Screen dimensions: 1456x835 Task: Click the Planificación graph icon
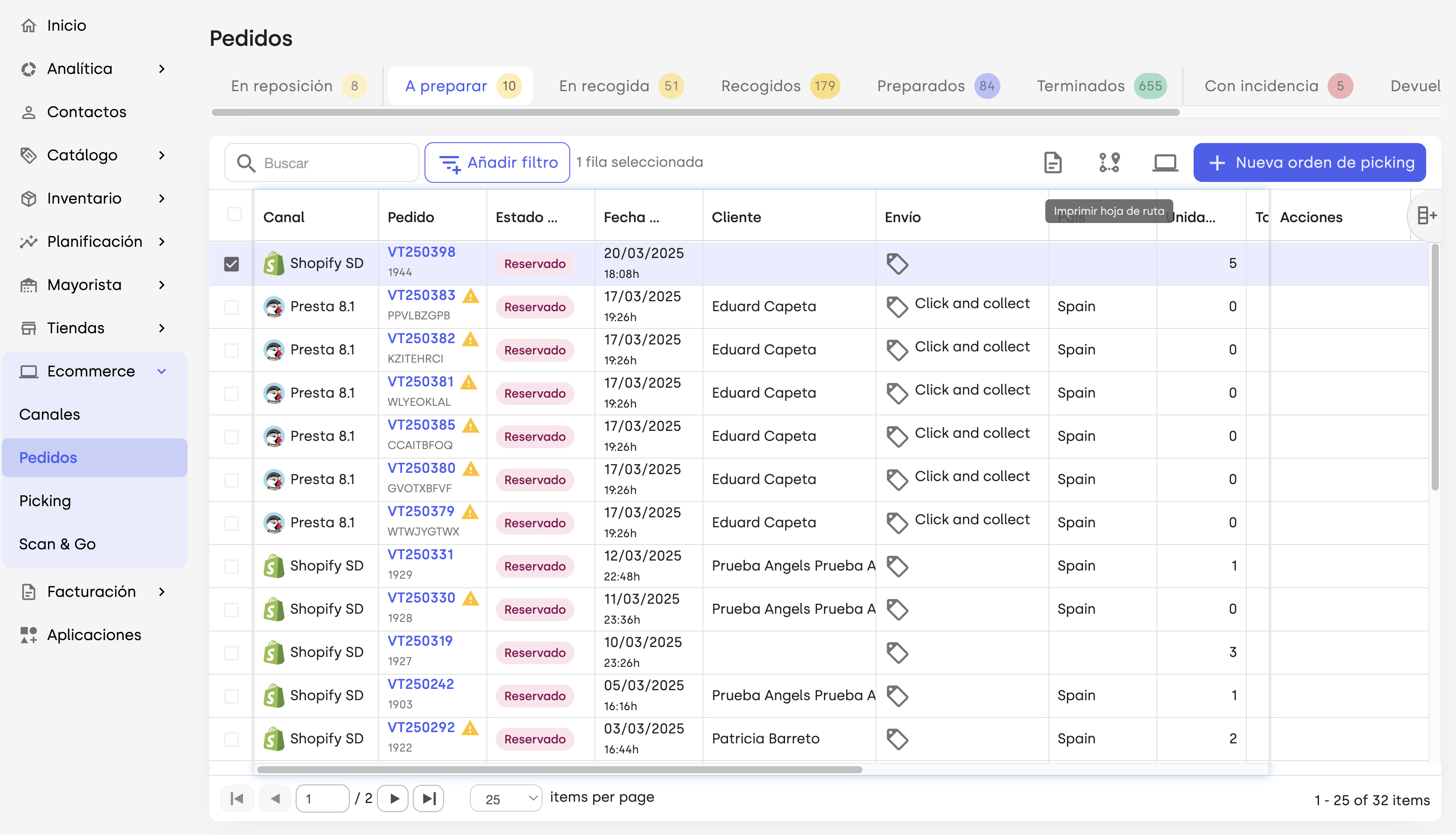(29, 242)
